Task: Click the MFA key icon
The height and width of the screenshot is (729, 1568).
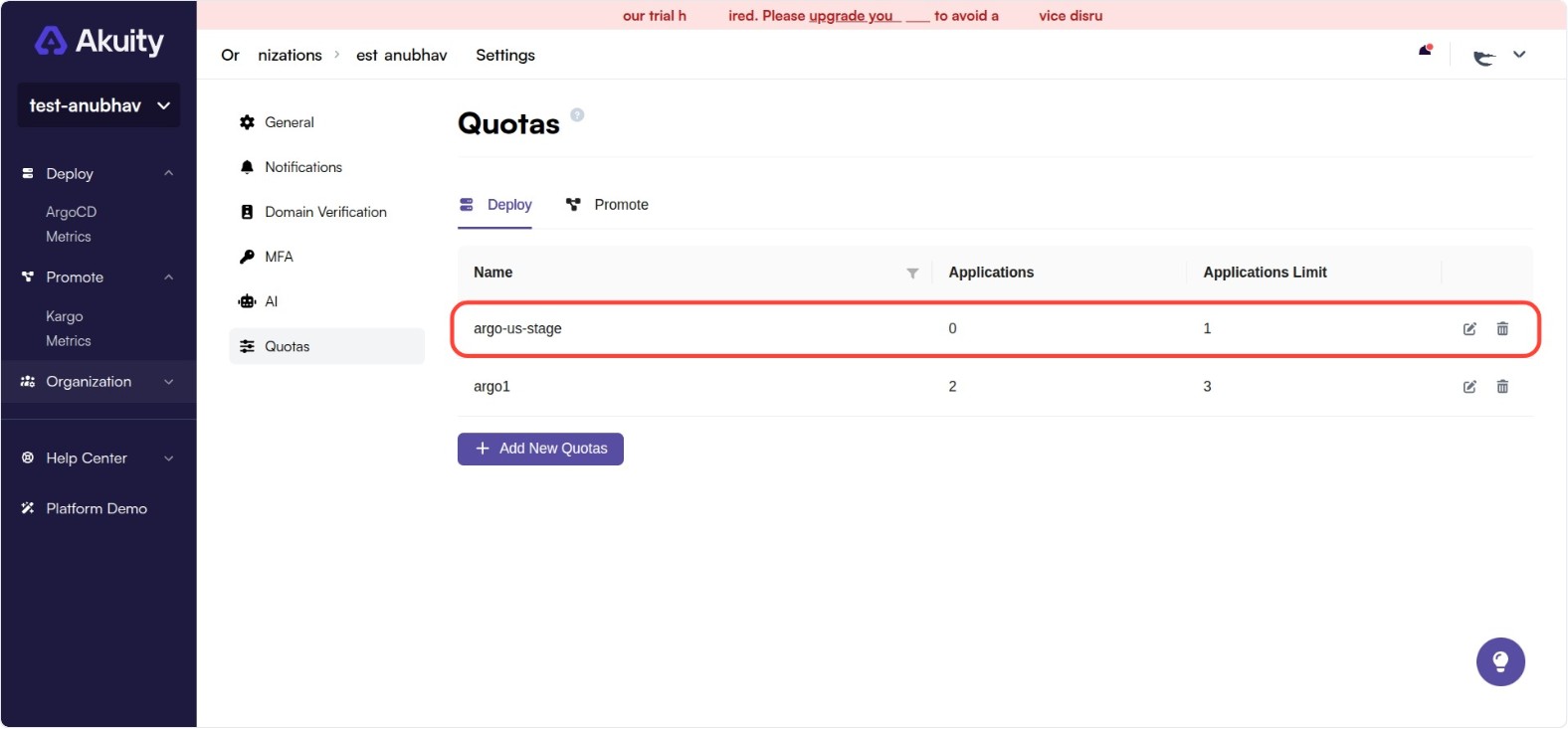Action: 248,257
